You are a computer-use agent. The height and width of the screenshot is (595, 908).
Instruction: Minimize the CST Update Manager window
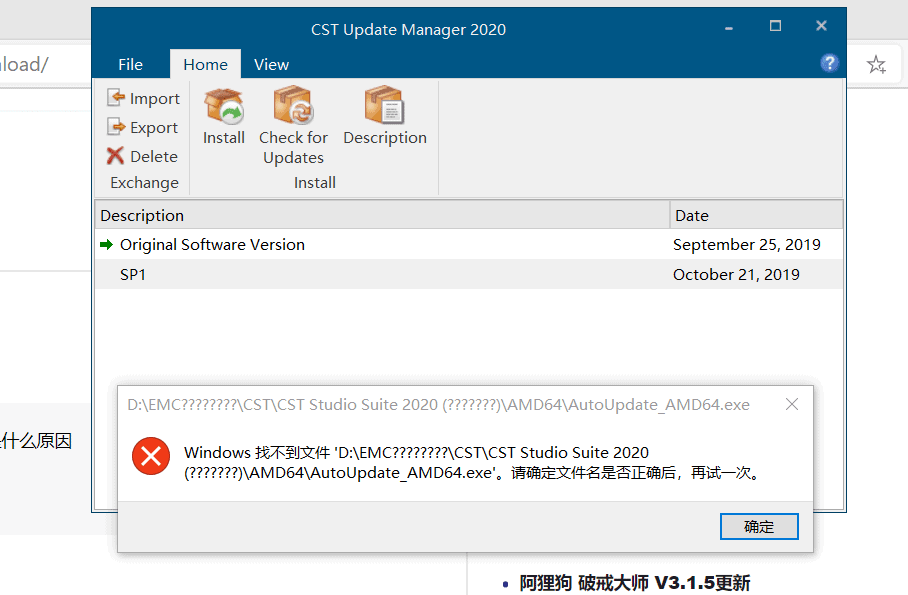tap(728, 27)
